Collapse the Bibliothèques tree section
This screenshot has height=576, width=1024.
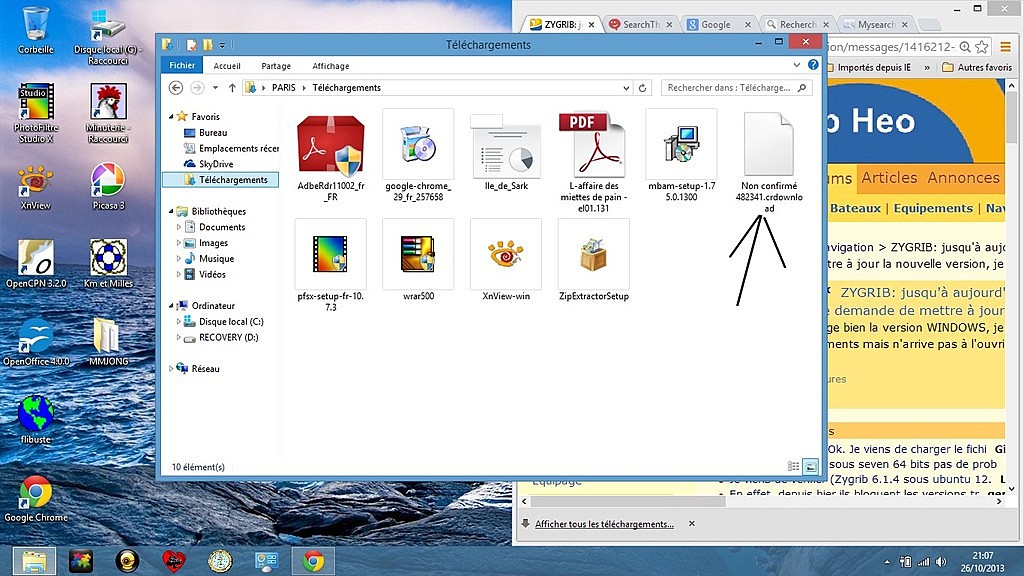[171, 211]
